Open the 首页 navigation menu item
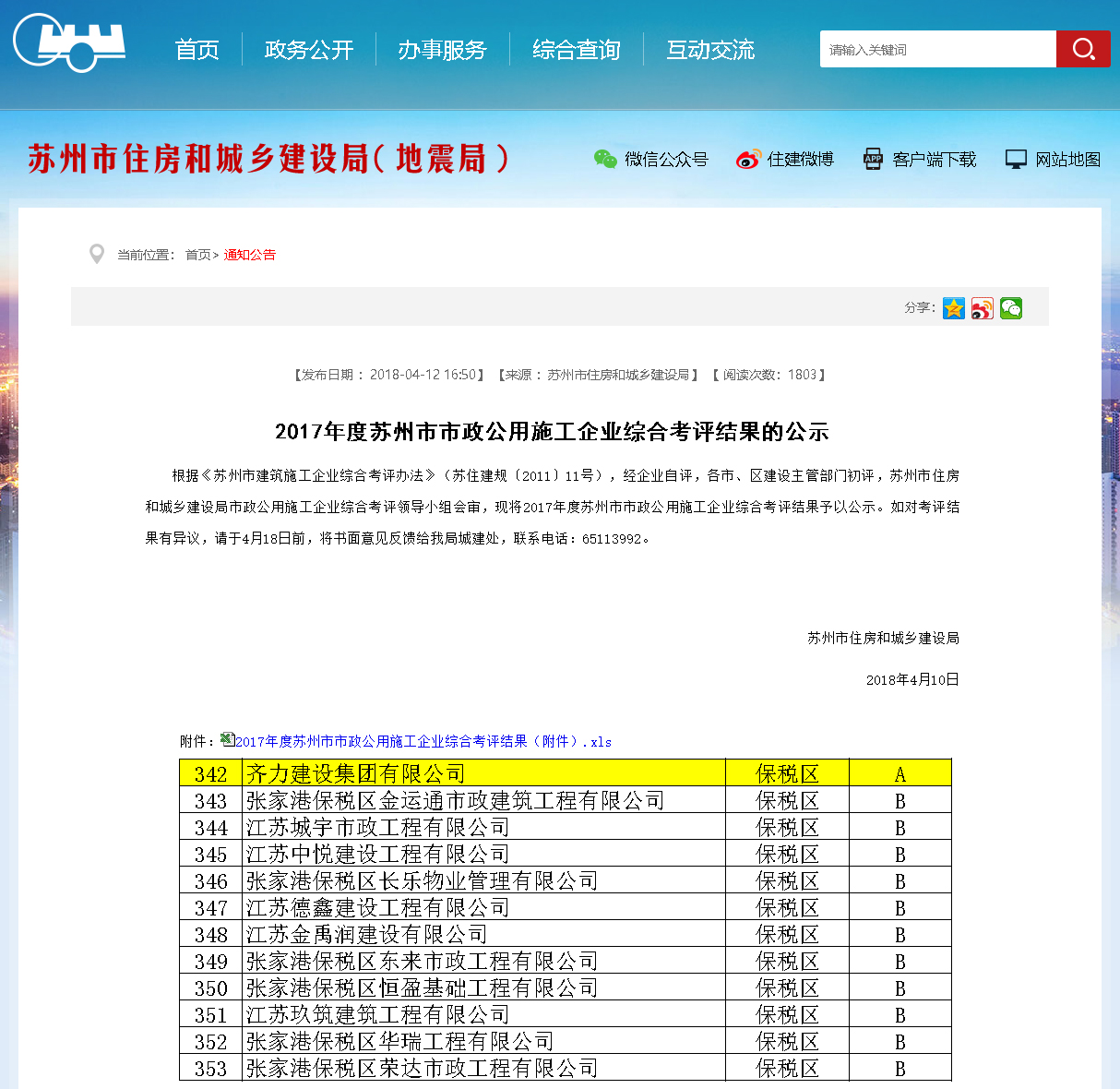Screen dimensions: 1120x1089 tap(197, 50)
